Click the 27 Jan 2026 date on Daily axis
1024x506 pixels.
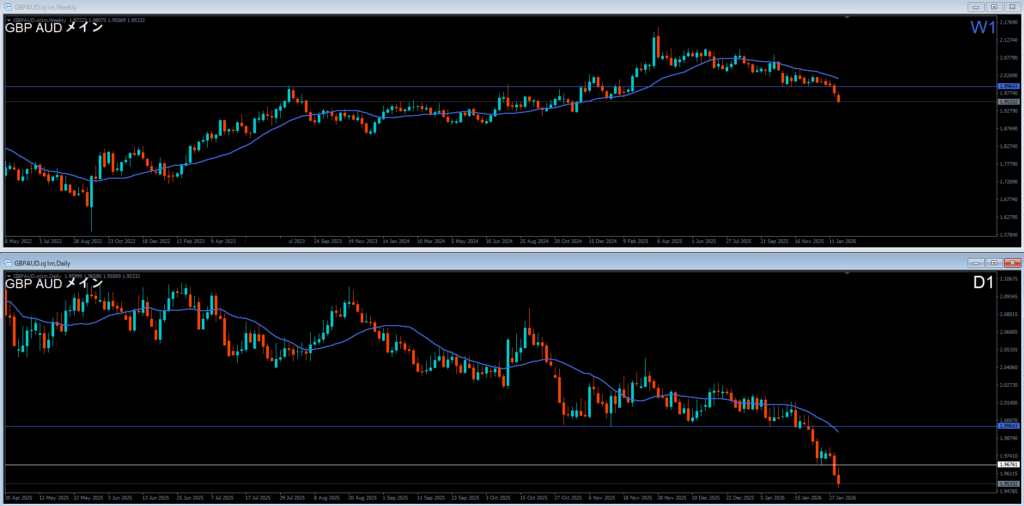(x=841, y=496)
